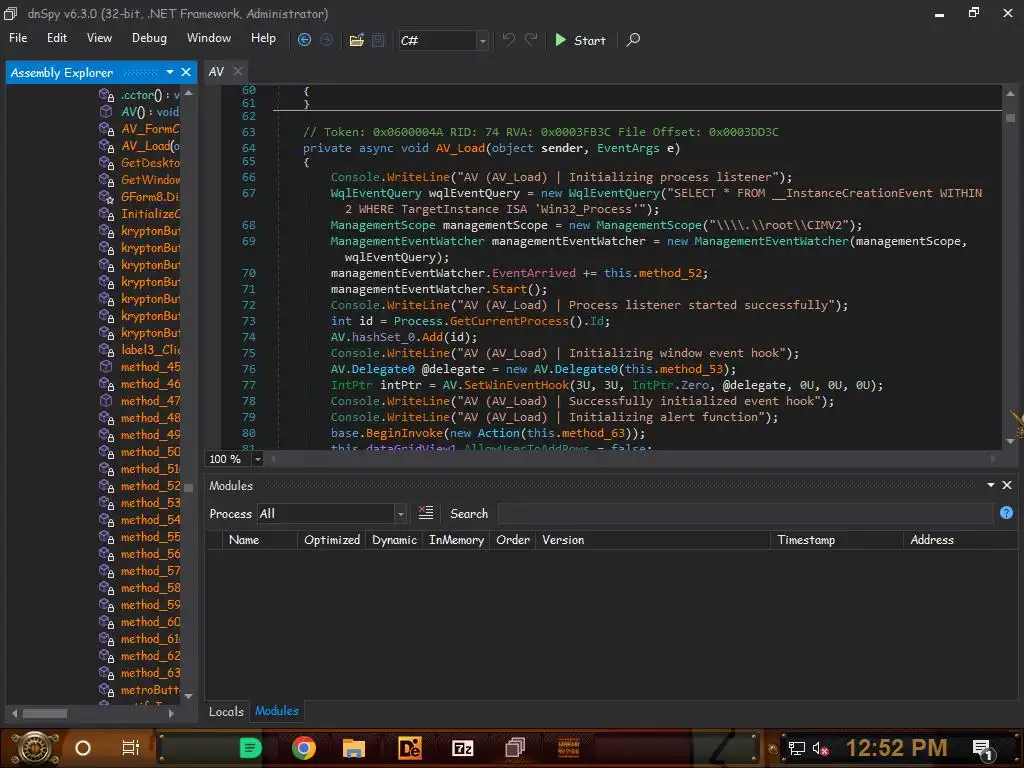Click the reset search settings icon in Modules
The image size is (1024, 768).
tap(426, 513)
